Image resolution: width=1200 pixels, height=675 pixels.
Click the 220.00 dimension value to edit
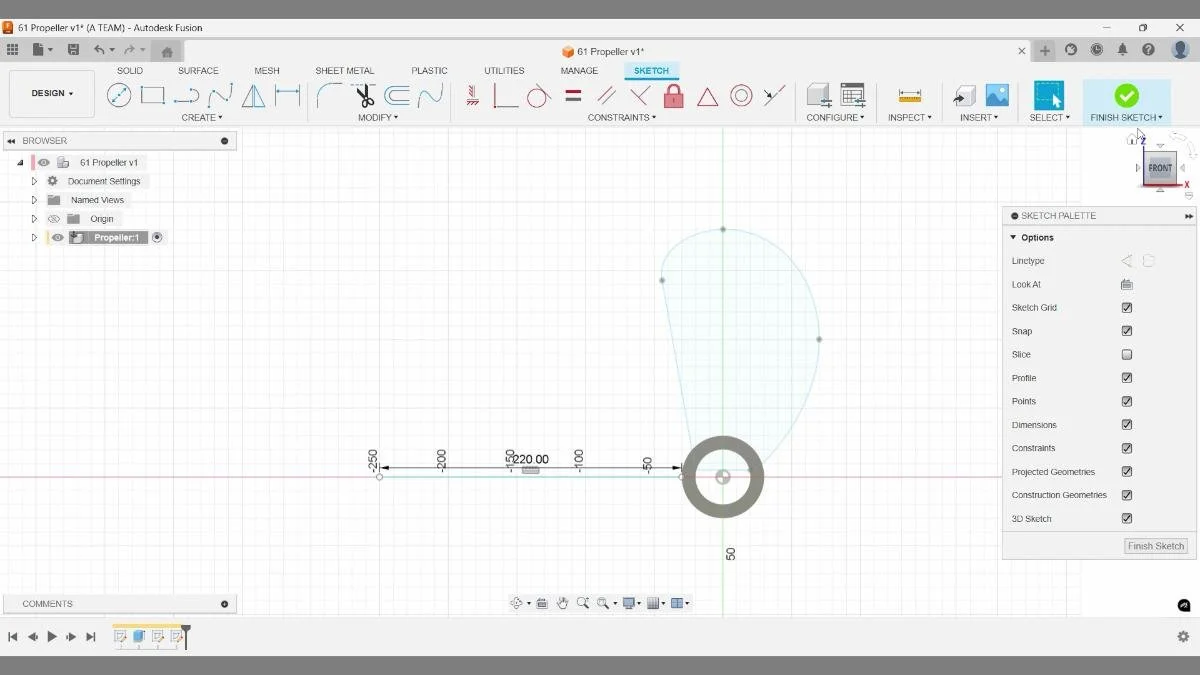530,459
